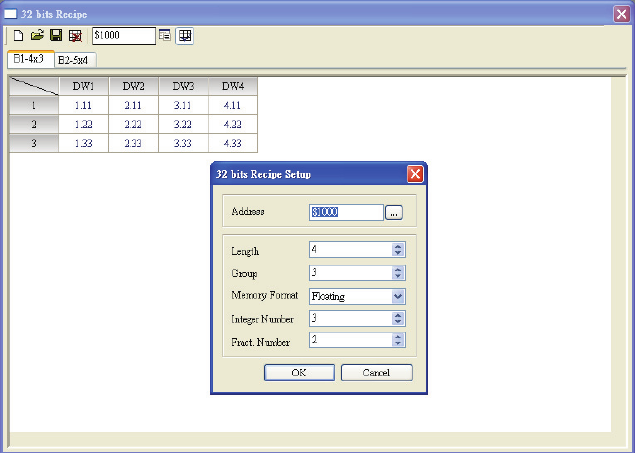Select the DW1 column header
635x453 pixels.
point(84,86)
